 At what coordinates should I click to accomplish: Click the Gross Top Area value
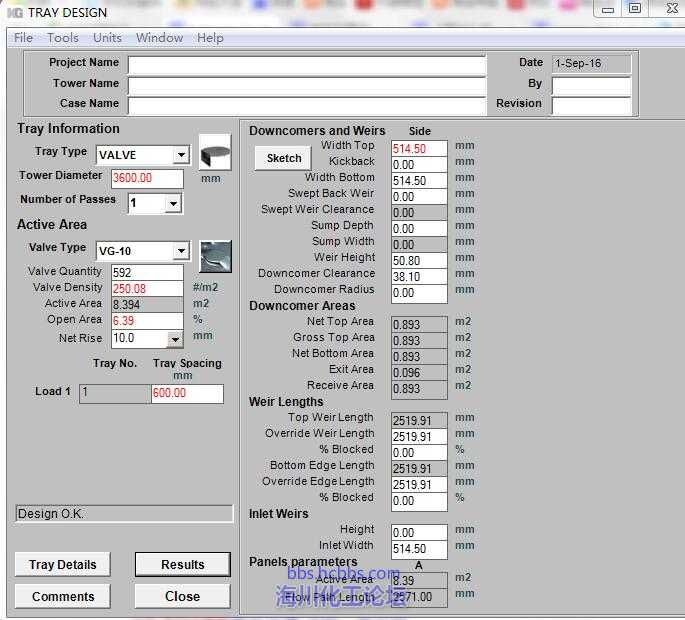click(419, 341)
